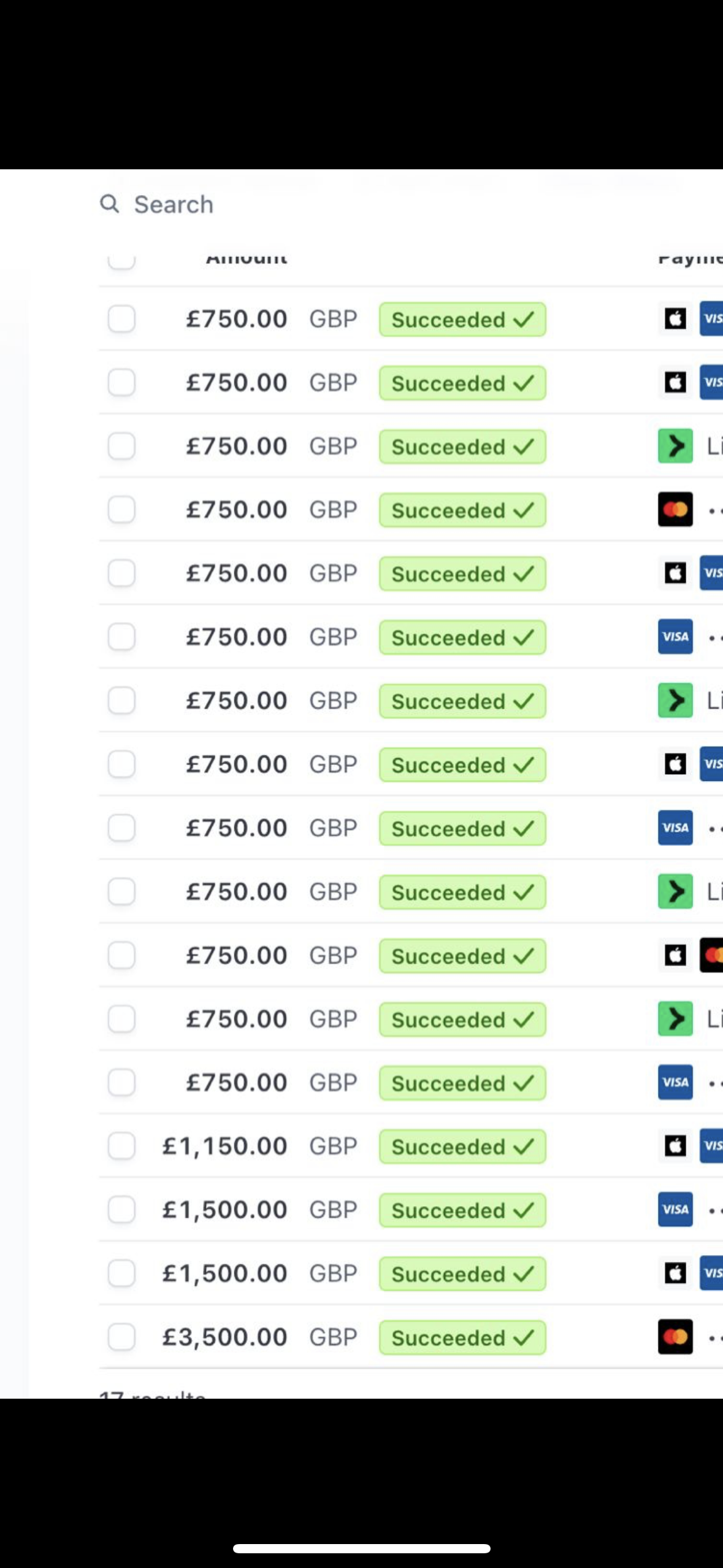Toggle the select-all checkbox in the table header
723x1568 pixels.
point(121,261)
